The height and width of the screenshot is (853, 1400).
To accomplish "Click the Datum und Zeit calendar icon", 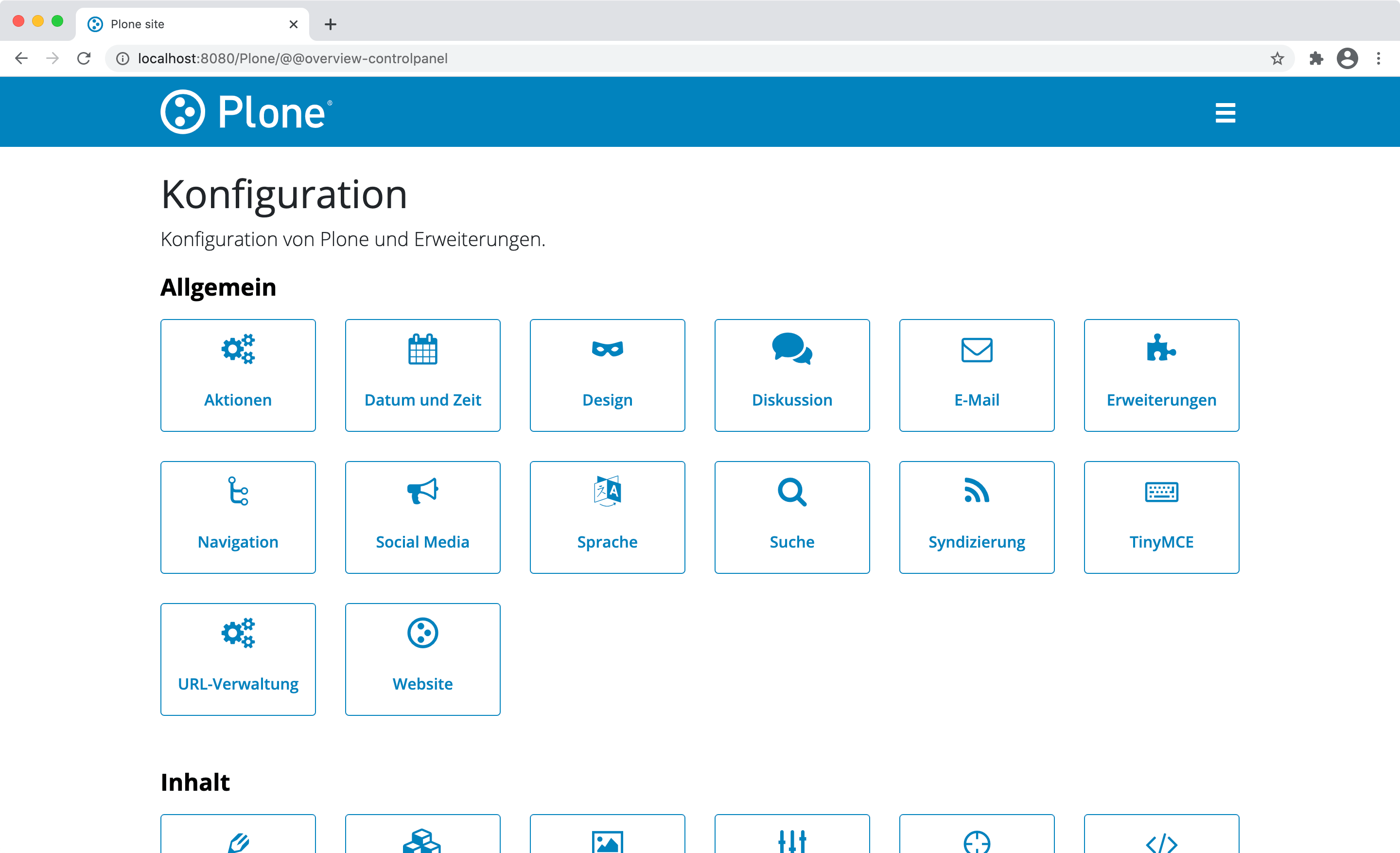I will [422, 349].
